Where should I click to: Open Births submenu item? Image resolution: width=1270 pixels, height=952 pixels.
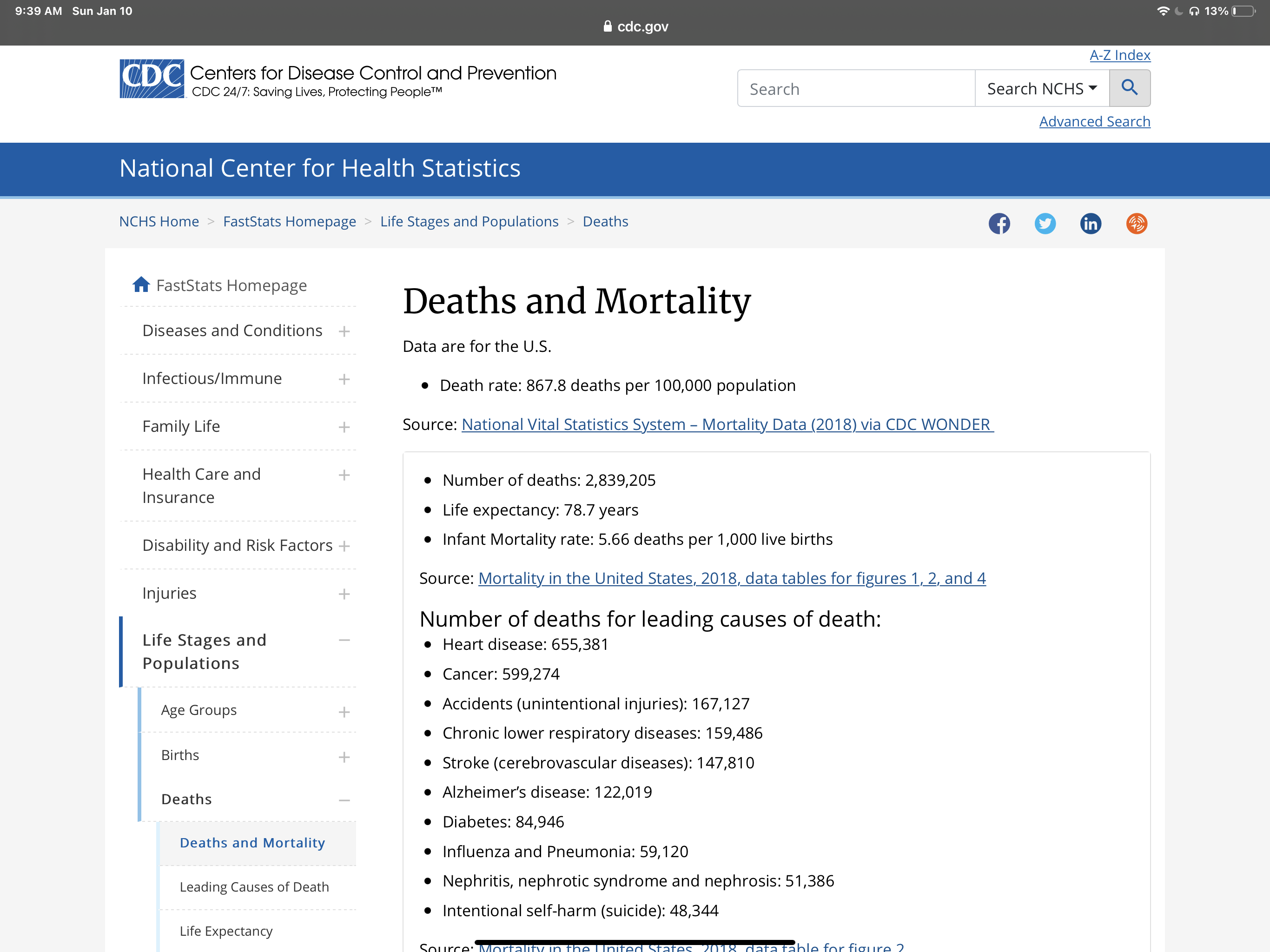[180, 755]
